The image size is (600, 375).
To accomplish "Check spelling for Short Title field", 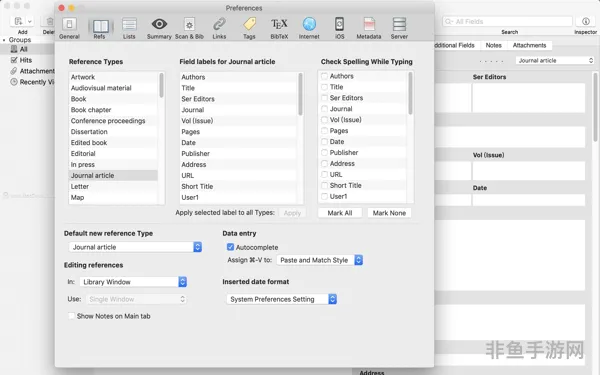I will [324, 186].
